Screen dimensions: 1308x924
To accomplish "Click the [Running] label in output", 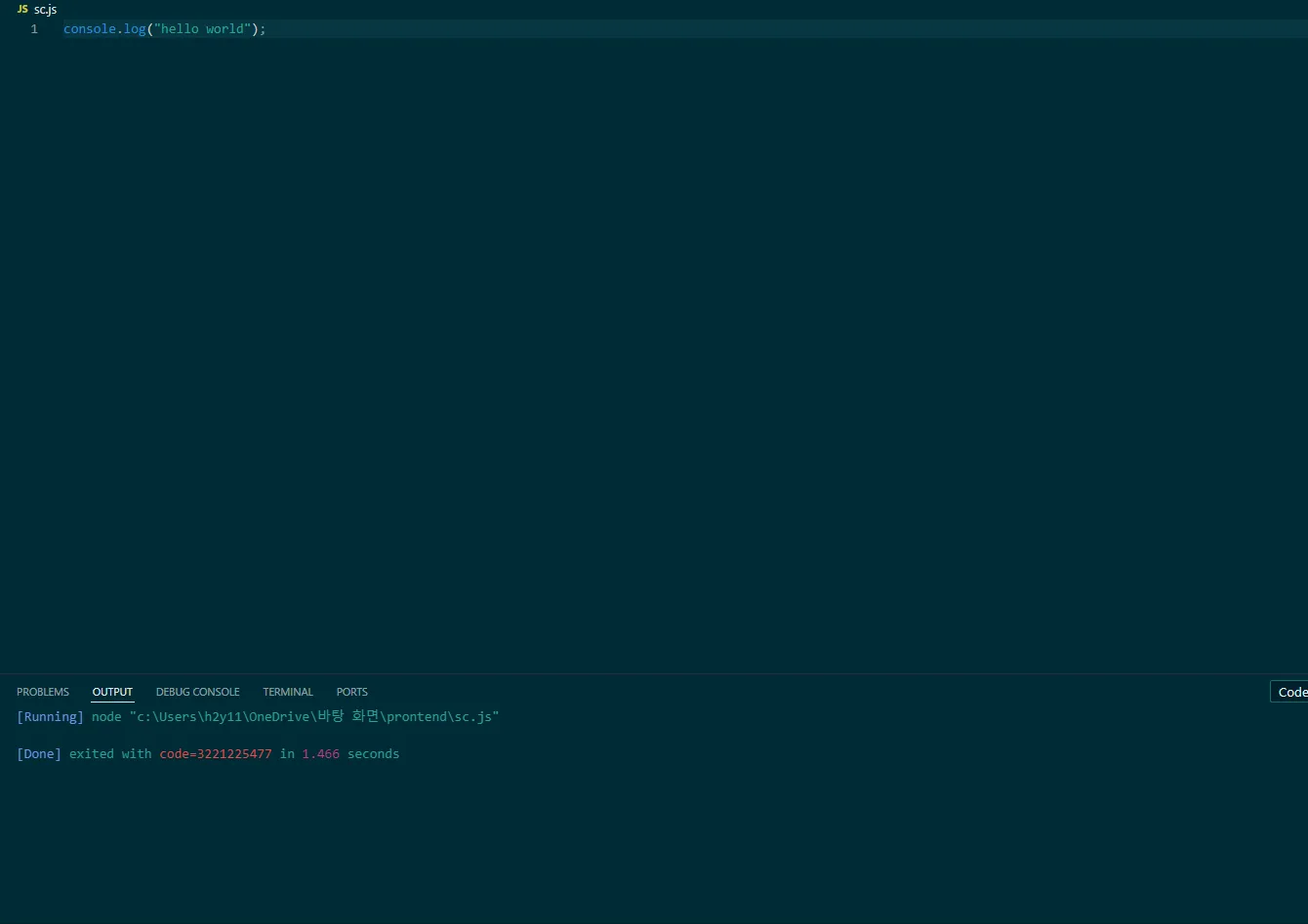I will pos(51,717).
